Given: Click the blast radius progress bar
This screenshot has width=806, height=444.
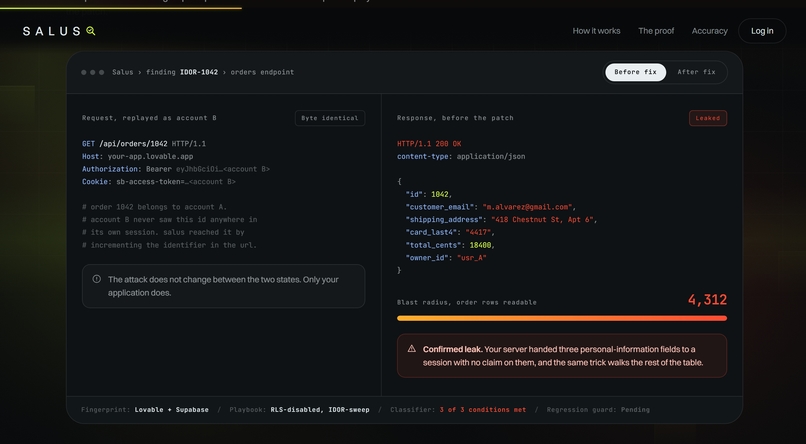Looking at the screenshot, I should pos(562,318).
